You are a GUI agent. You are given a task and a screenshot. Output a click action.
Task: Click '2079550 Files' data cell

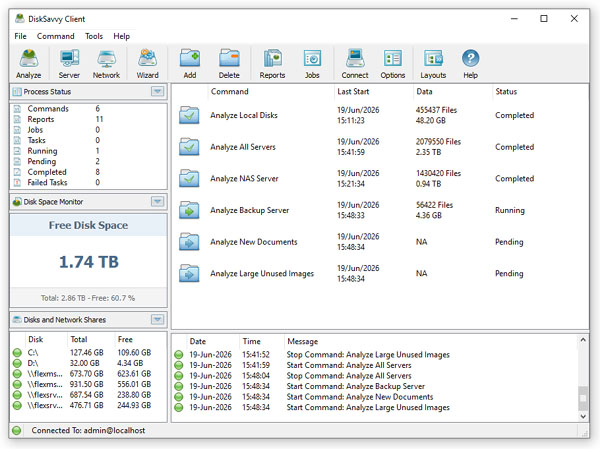[x=438, y=142]
